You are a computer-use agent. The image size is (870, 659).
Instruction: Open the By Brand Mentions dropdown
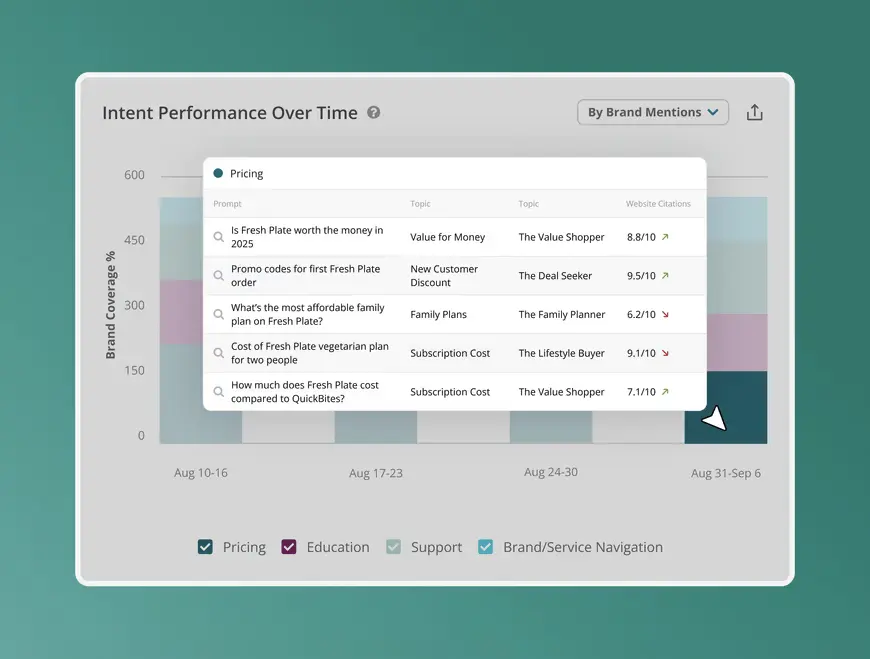click(x=652, y=112)
